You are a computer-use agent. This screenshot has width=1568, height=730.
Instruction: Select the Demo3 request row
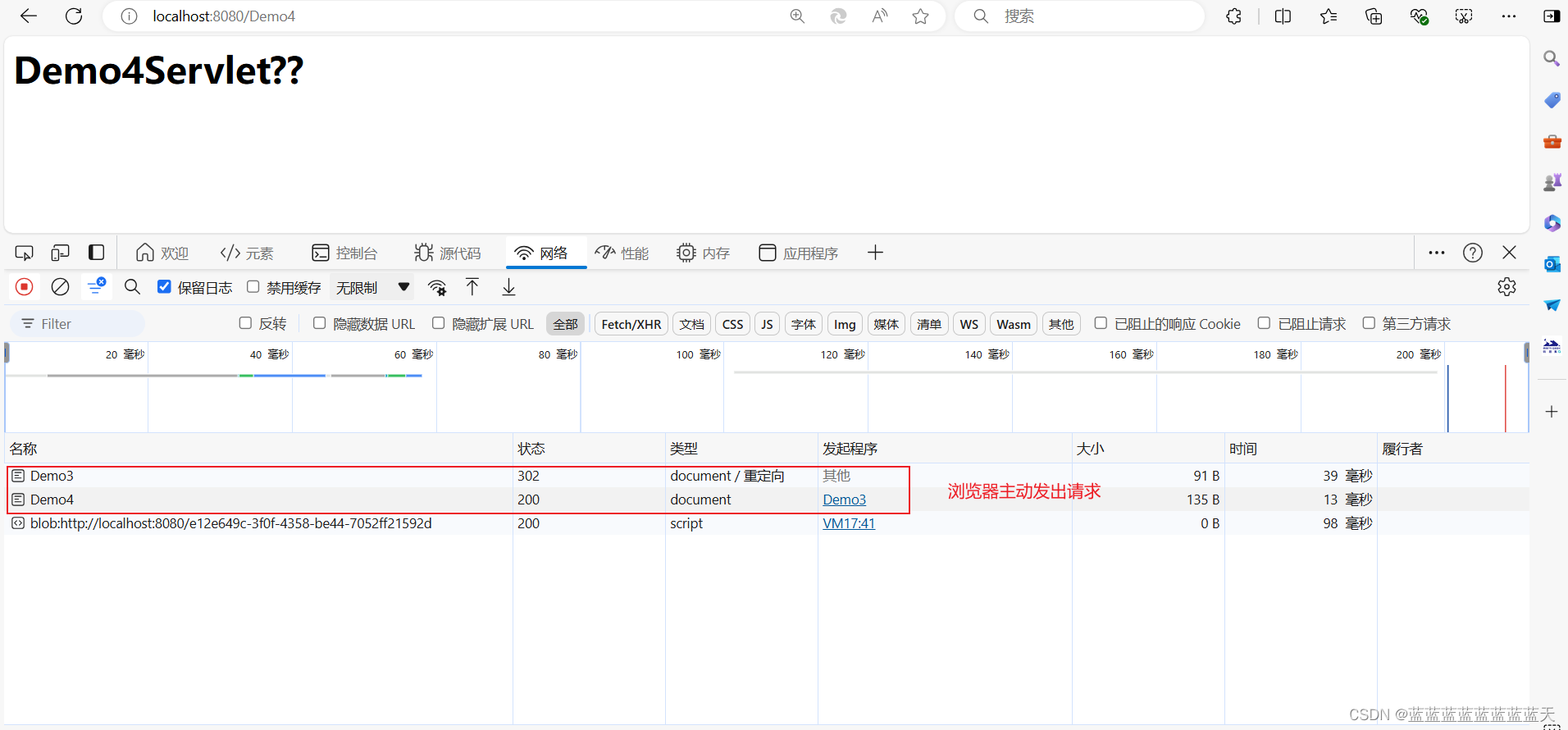tap(767, 476)
